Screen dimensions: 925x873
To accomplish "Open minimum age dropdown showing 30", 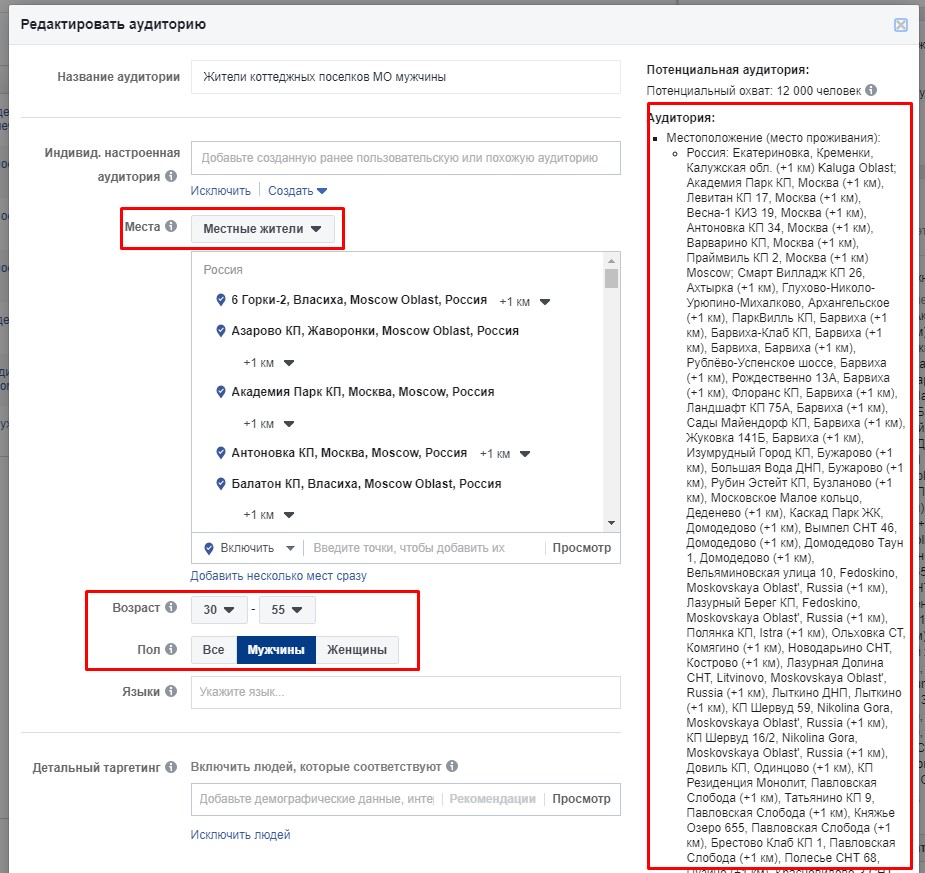I will pyautogui.click(x=219, y=609).
